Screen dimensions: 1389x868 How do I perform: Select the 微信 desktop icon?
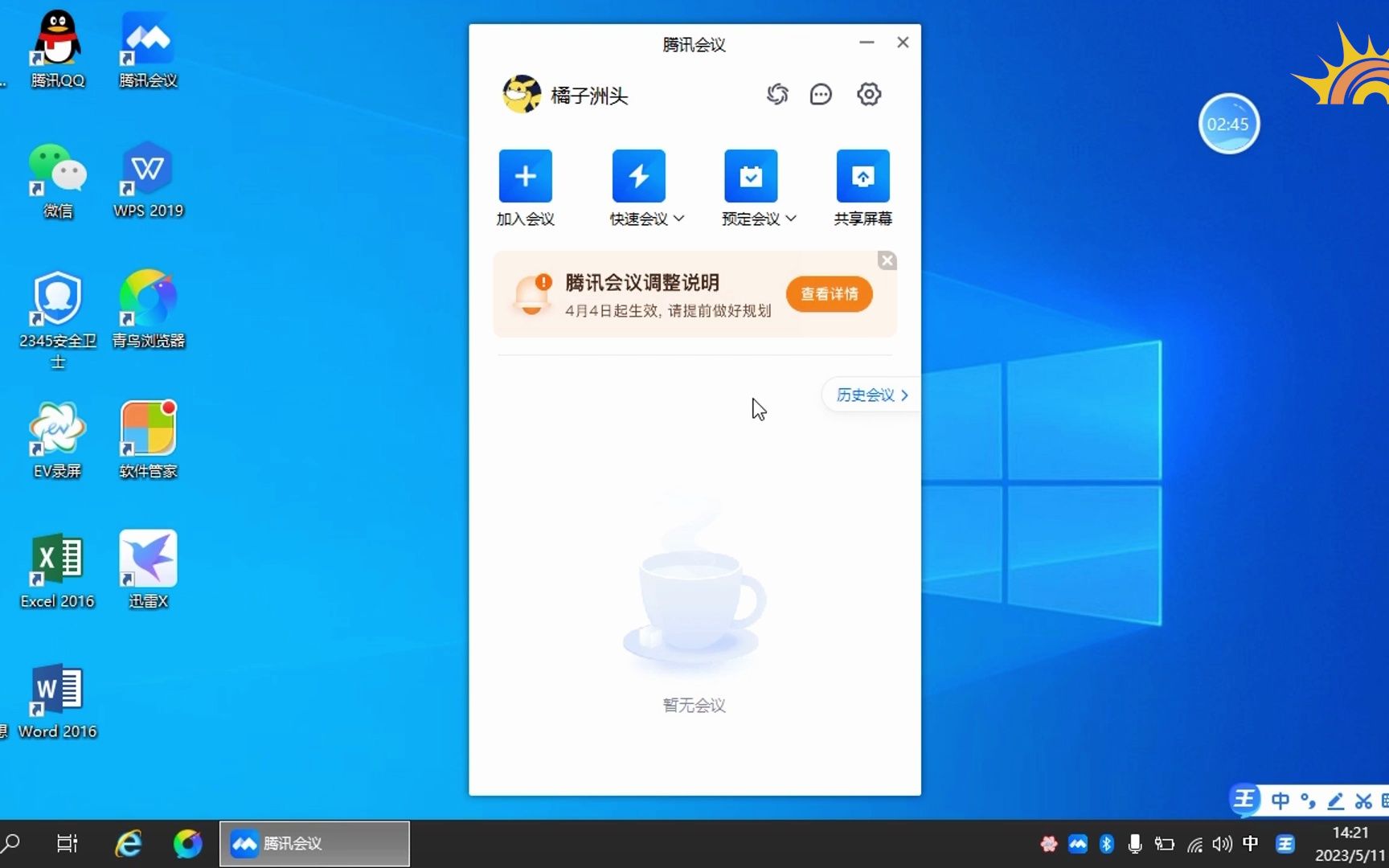57,181
